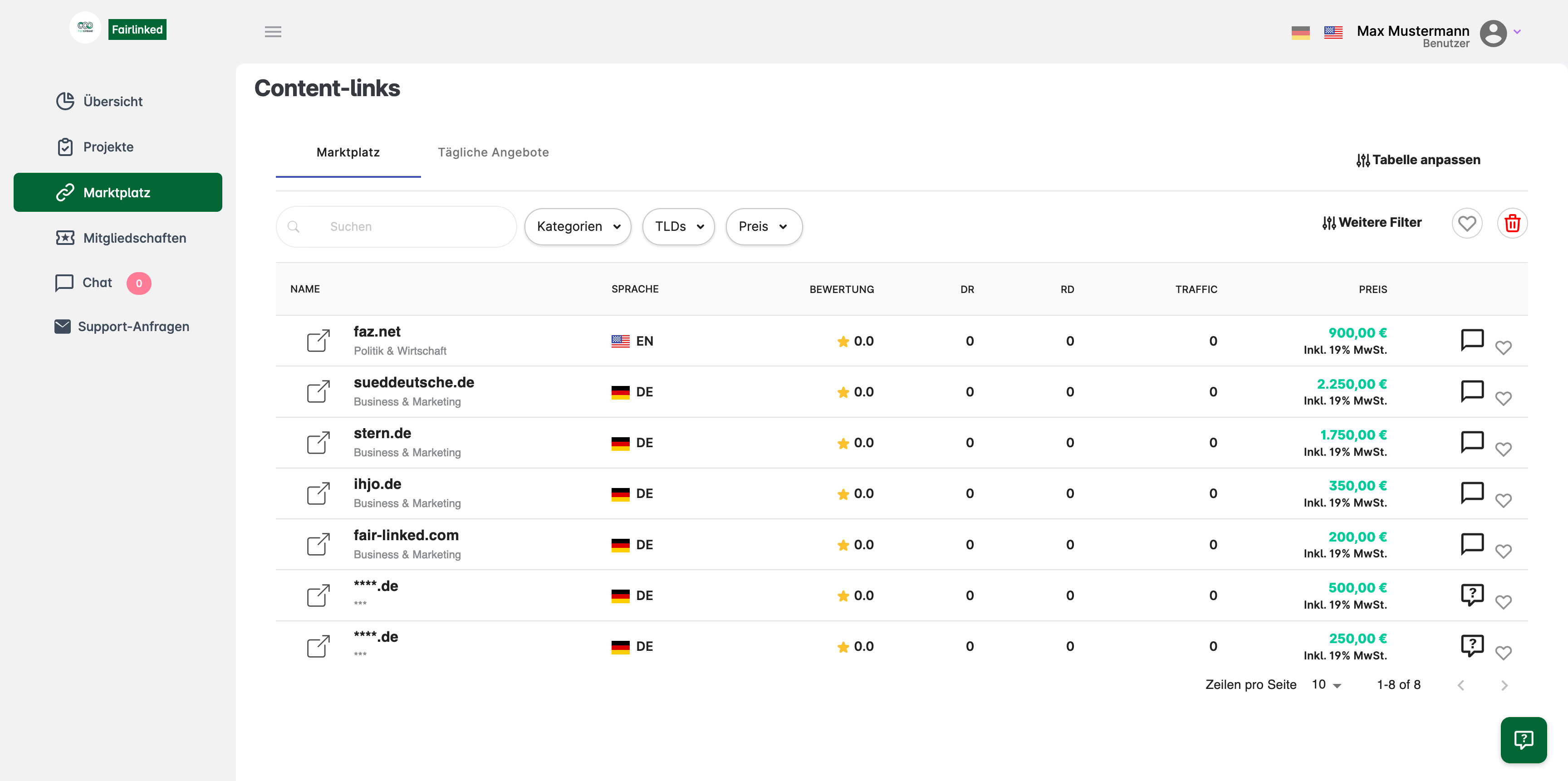This screenshot has height=781, width=1568.
Task: Open external link icon for ihjo.de
Action: pyautogui.click(x=318, y=493)
